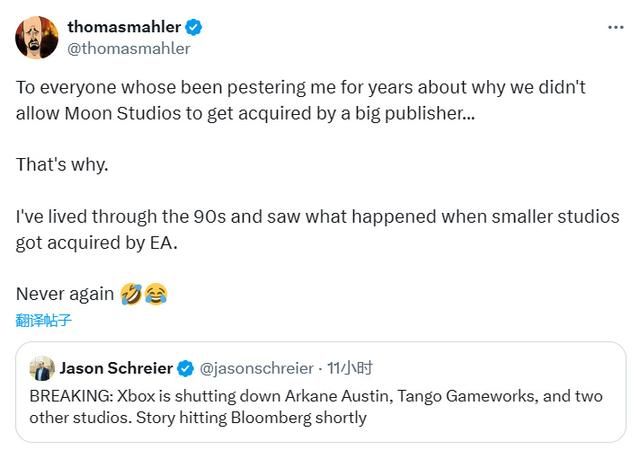
Task: Click Jason Schreier's verified badge
Action: pos(185,368)
